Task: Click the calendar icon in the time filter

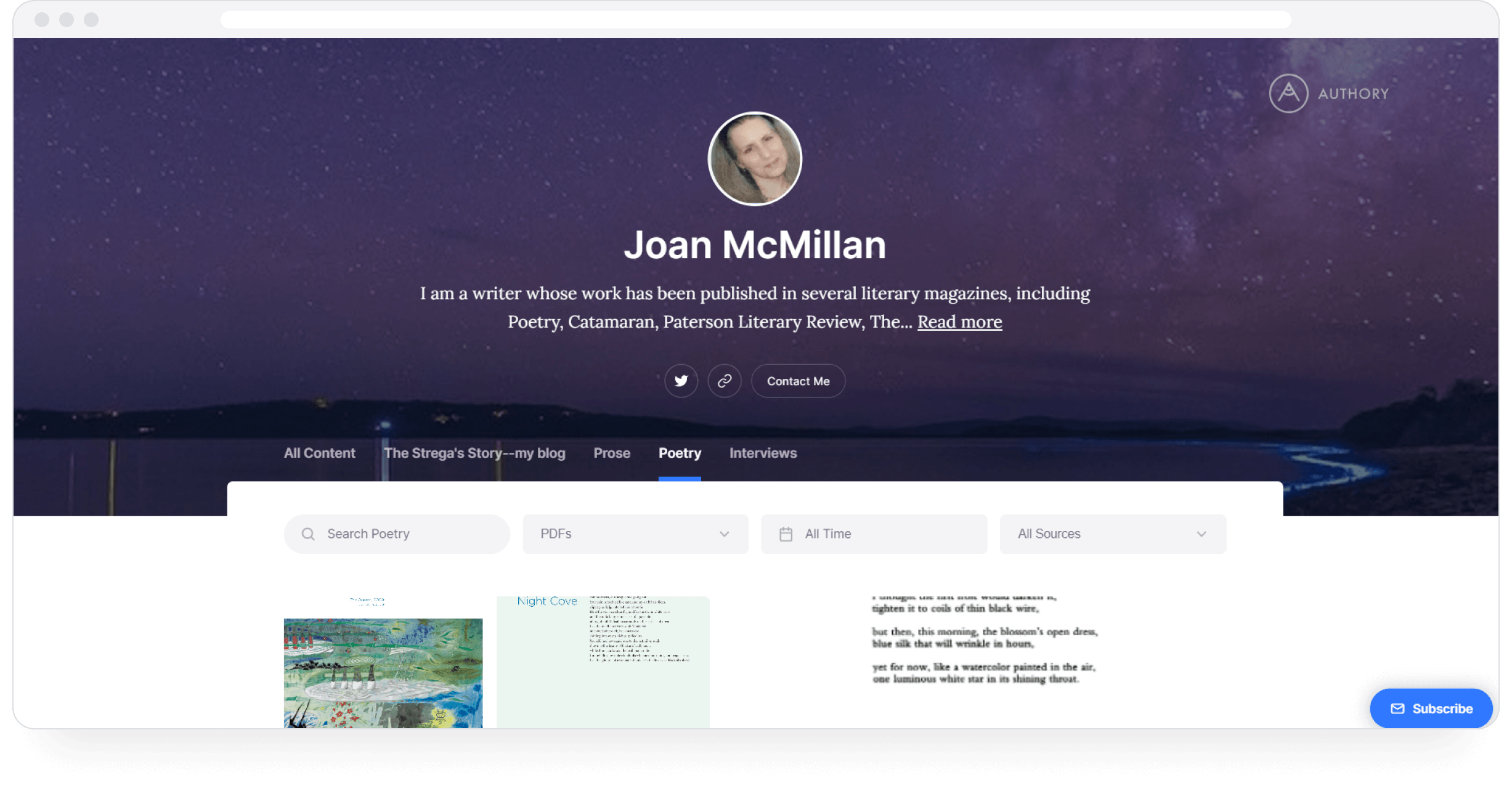Action: point(786,533)
